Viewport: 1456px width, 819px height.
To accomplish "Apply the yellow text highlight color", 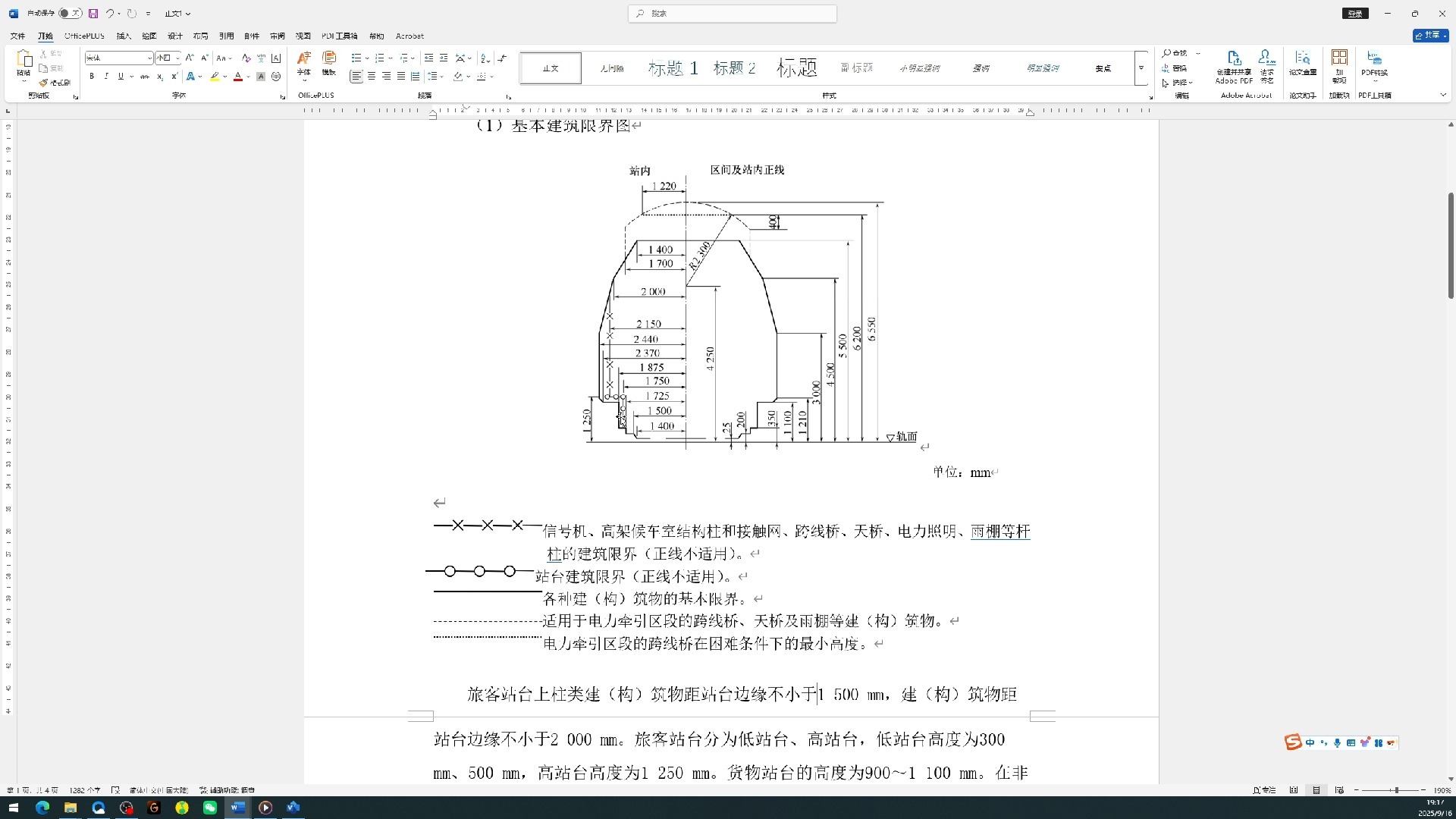I will click(x=215, y=77).
